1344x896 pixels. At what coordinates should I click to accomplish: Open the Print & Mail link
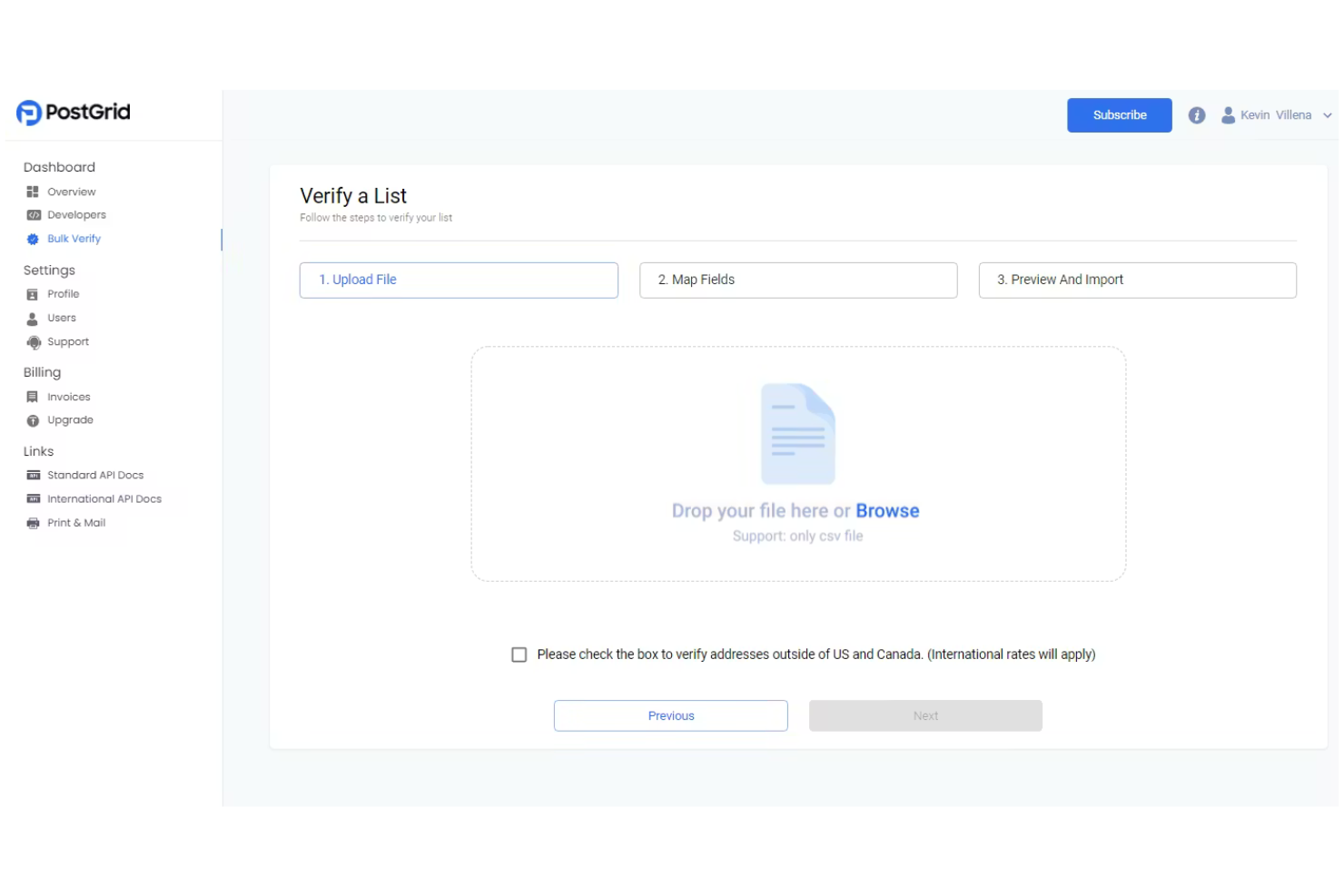(76, 522)
